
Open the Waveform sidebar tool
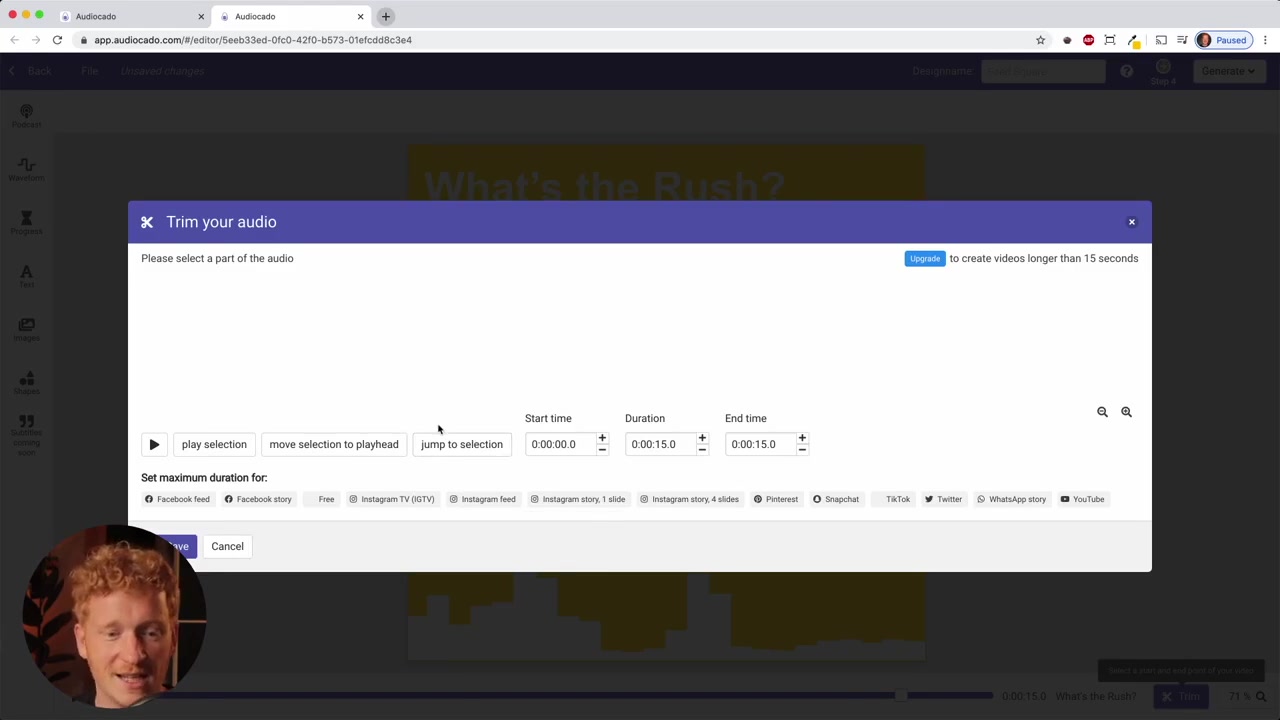(x=27, y=170)
